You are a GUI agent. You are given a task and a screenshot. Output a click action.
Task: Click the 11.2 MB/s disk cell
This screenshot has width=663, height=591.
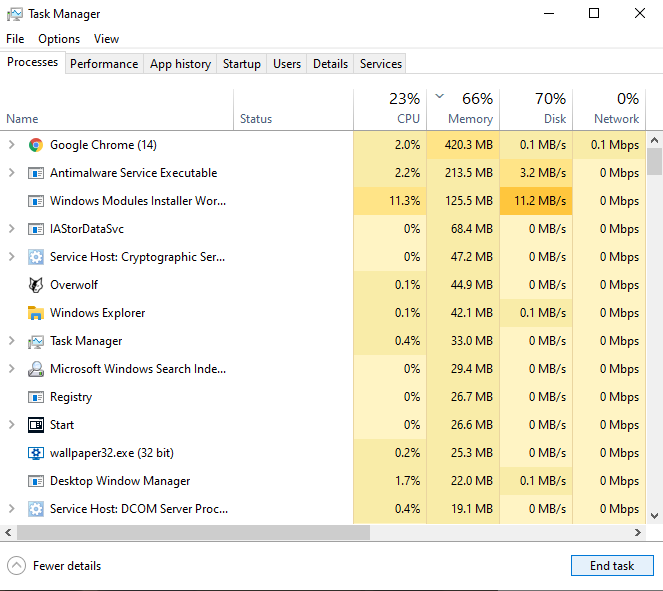(536, 201)
